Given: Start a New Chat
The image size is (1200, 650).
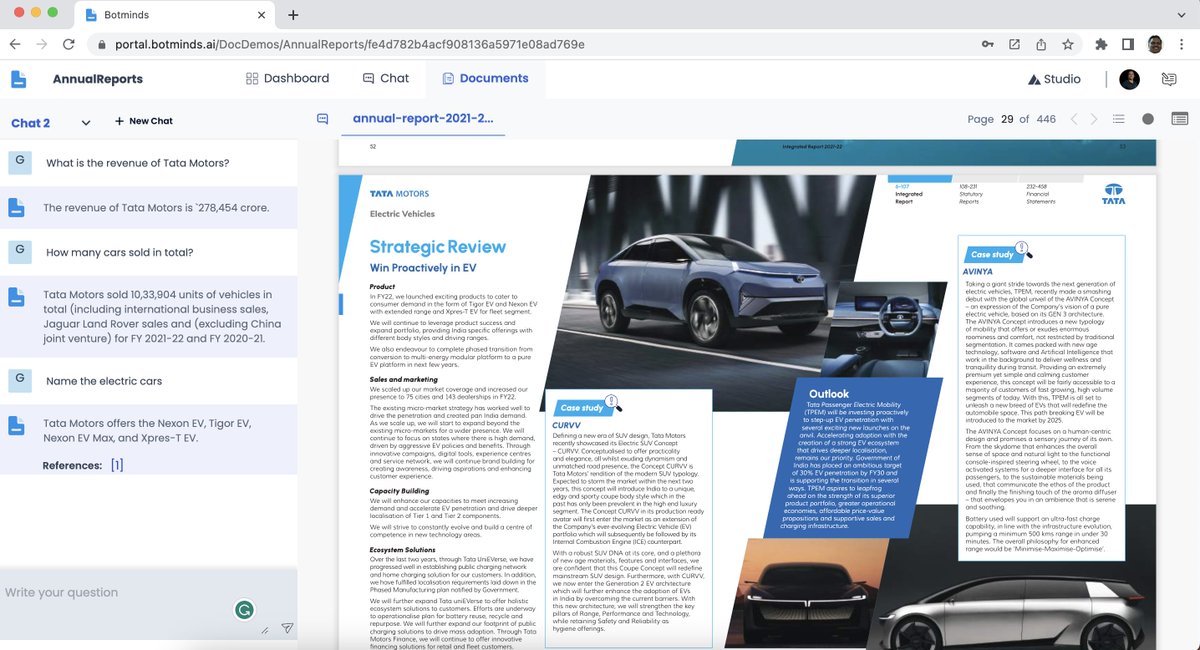Looking at the screenshot, I should coord(144,121).
